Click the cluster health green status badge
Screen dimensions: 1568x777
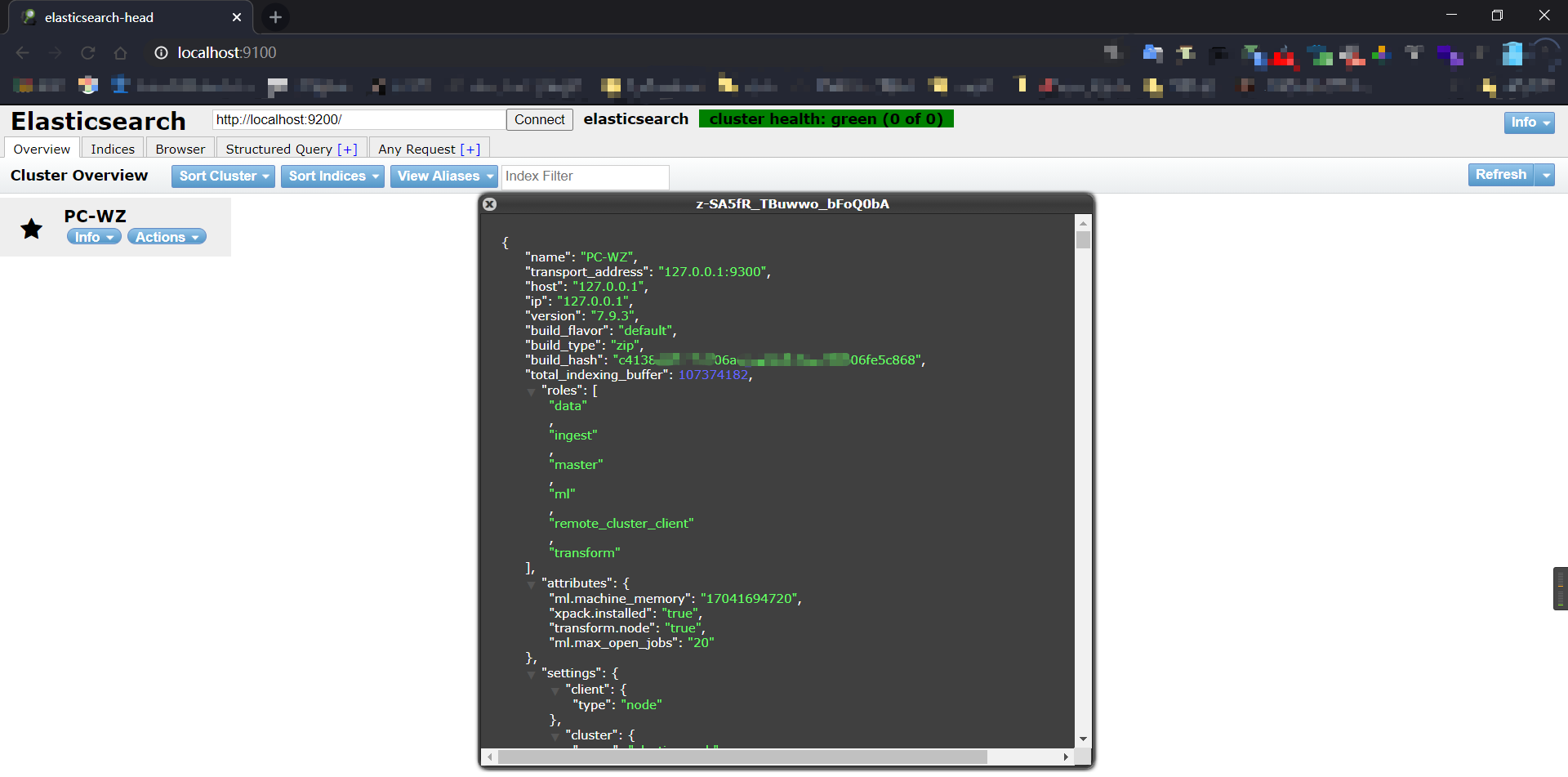point(826,119)
